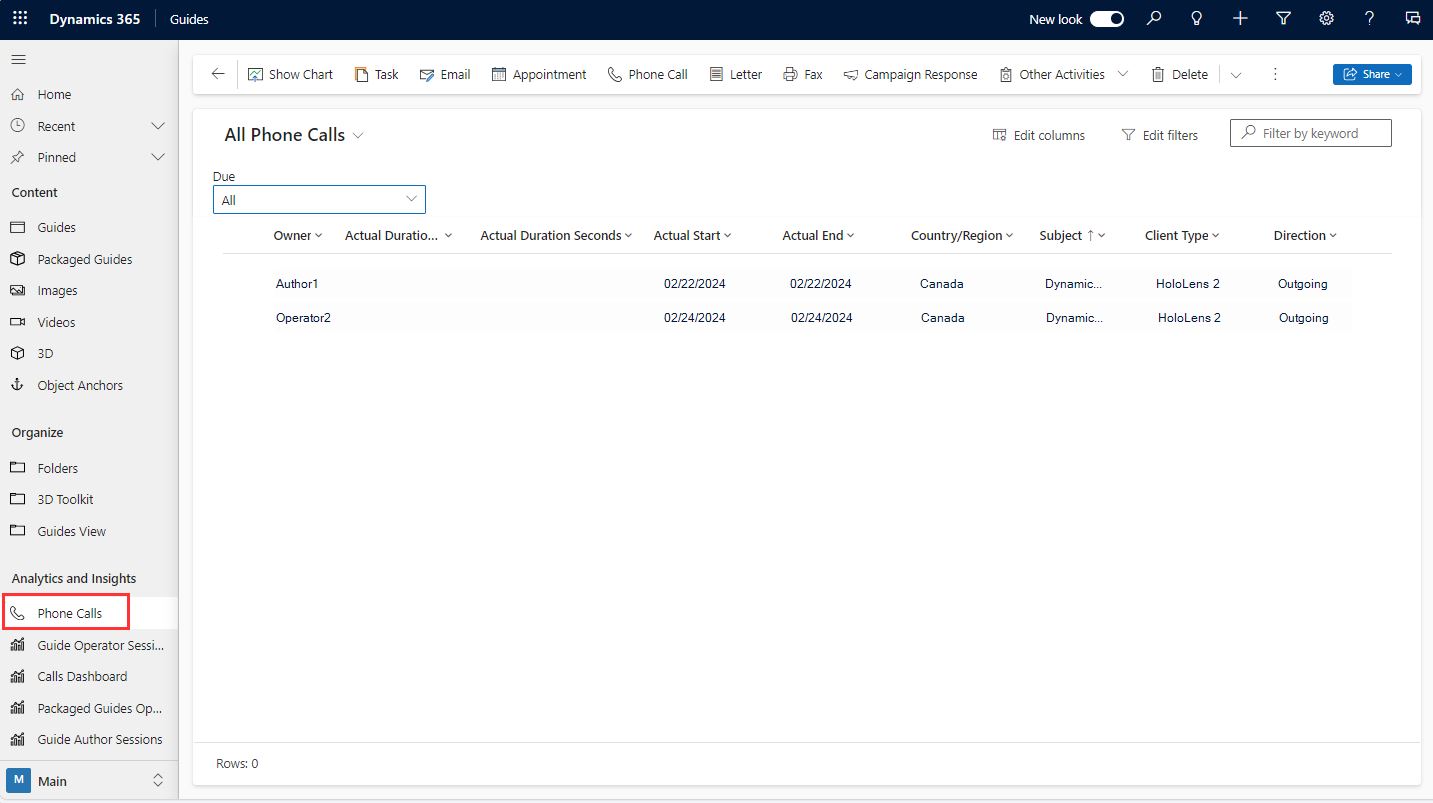This screenshot has height=803, width=1433.
Task: Open the All Phone Calls view selector
Action: pyautogui.click(x=293, y=133)
